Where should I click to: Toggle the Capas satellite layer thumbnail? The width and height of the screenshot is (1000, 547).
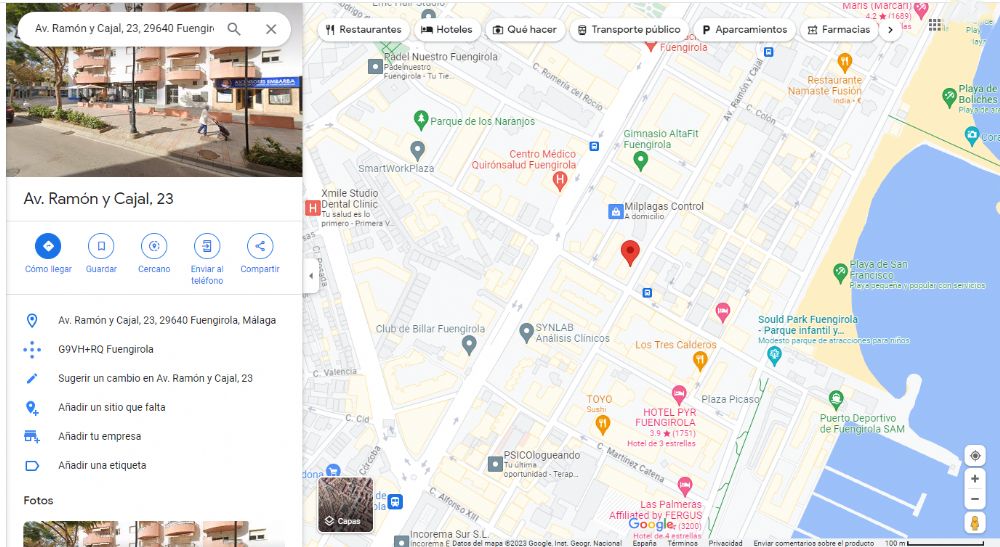pyautogui.click(x=346, y=505)
